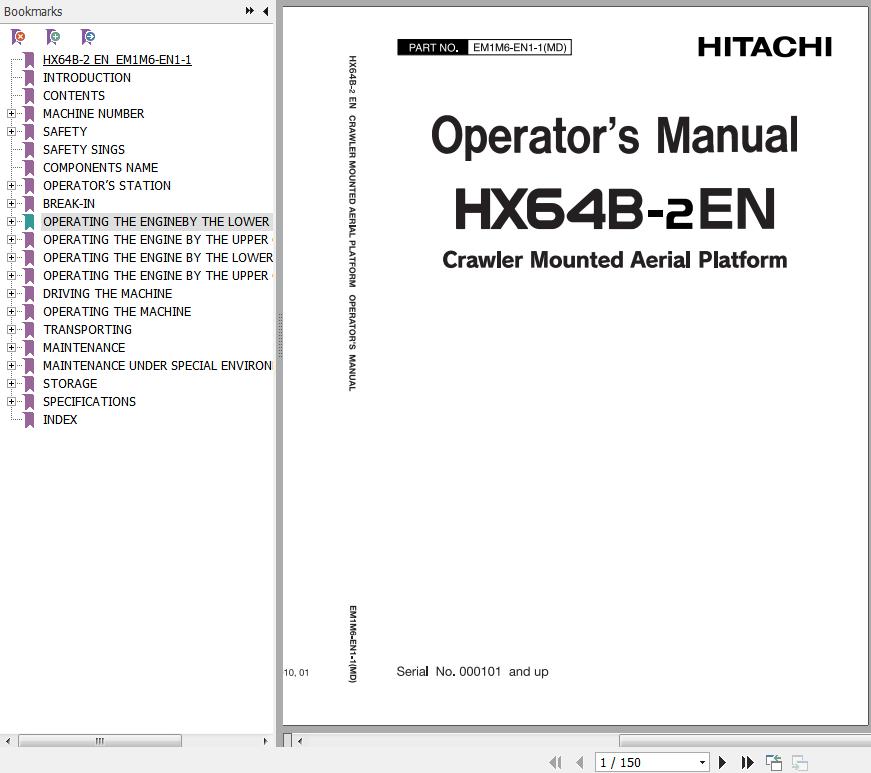Viewport: 871px width, 773px height.
Task: Go to last page button
Action: tap(748, 762)
